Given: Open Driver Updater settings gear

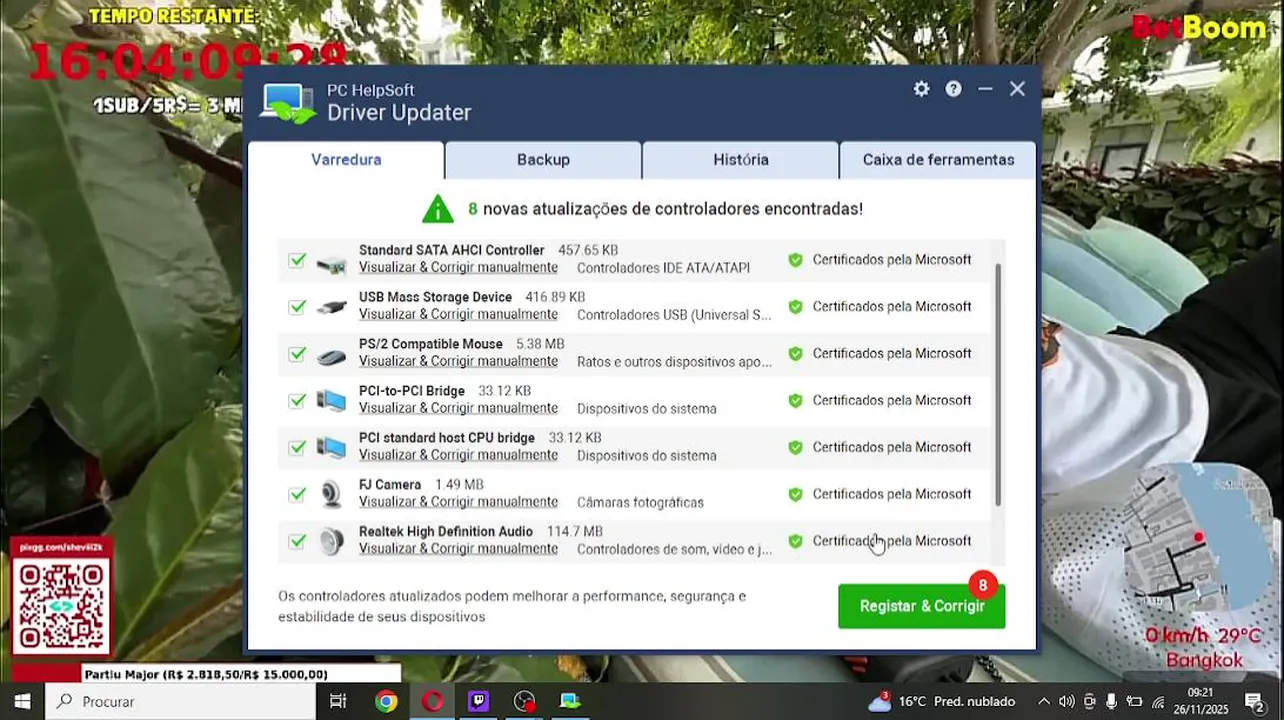Looking at the screenshot, I should [921, 89].
